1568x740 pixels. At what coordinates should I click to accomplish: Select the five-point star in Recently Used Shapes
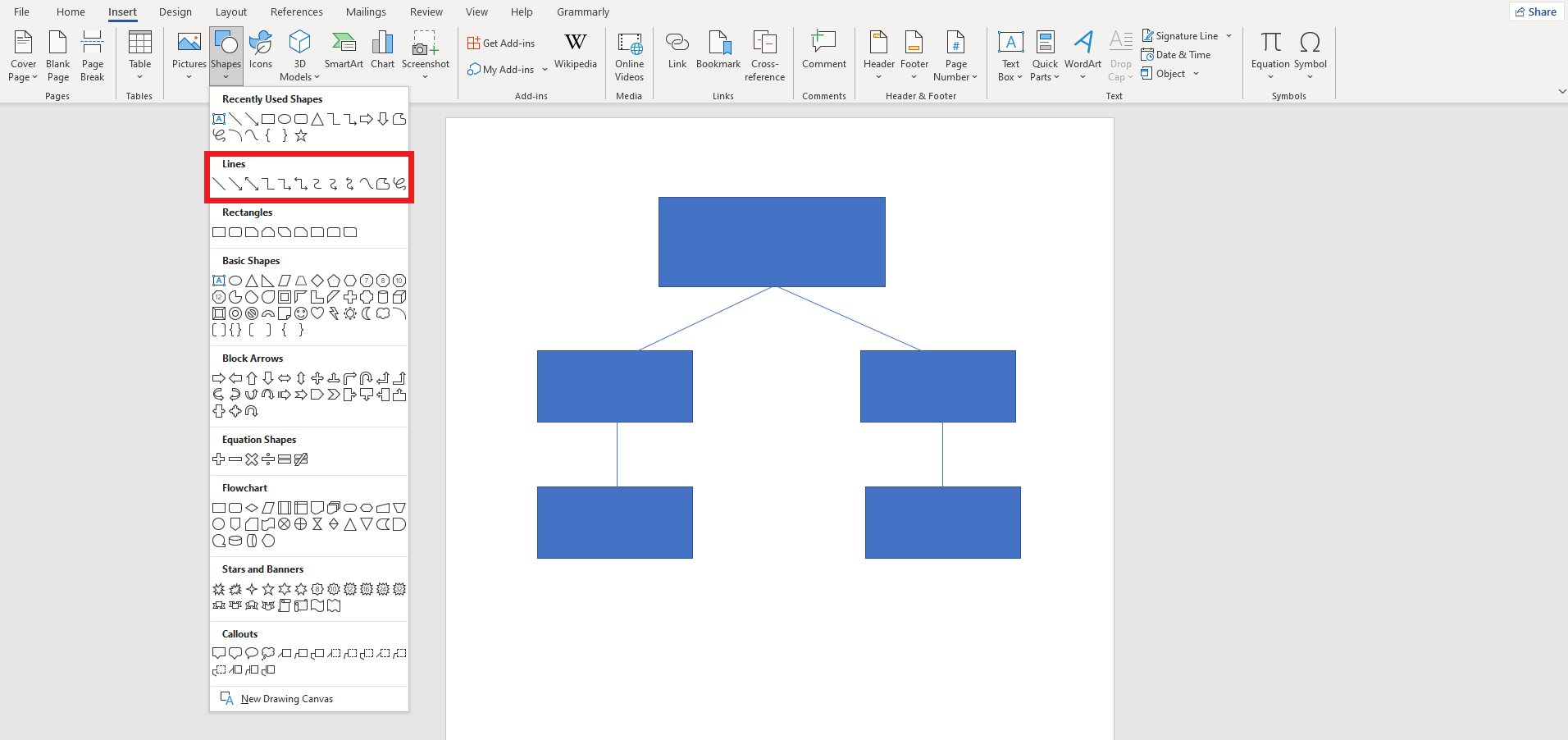click(301, 135)
